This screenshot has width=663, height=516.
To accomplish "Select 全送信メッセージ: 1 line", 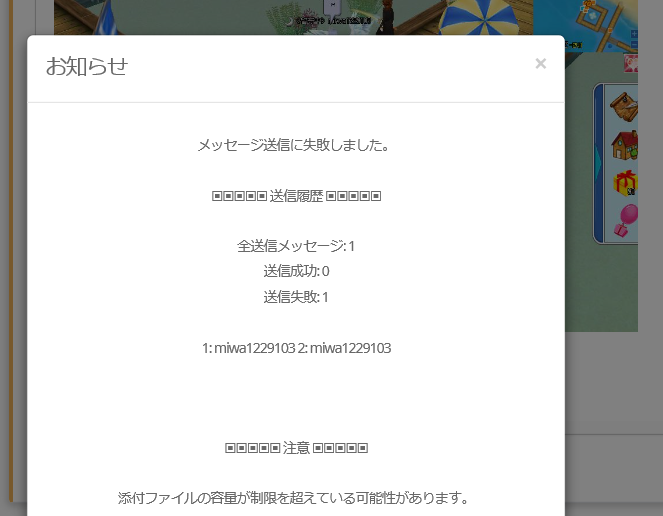I will [296, 246].
